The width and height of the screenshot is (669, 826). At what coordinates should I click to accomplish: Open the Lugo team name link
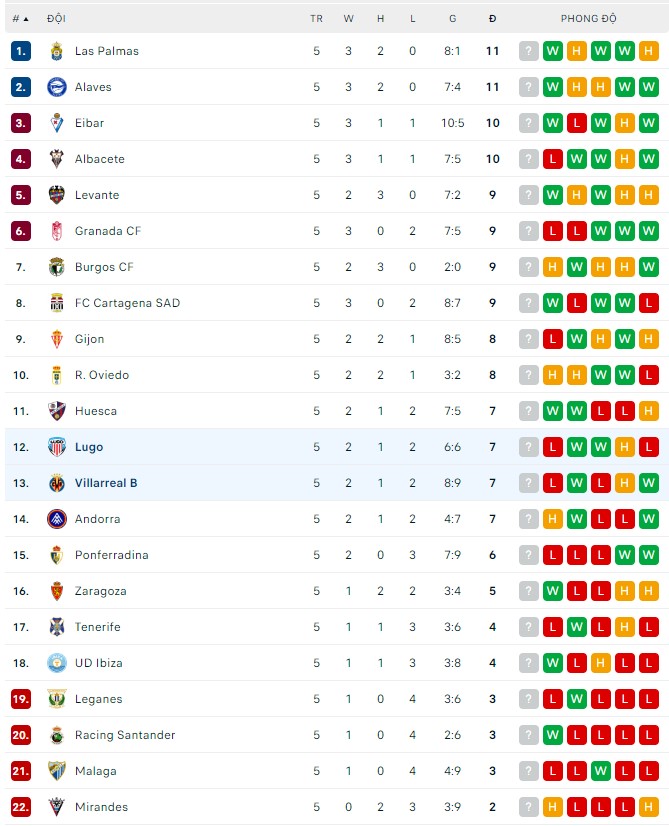89,447
